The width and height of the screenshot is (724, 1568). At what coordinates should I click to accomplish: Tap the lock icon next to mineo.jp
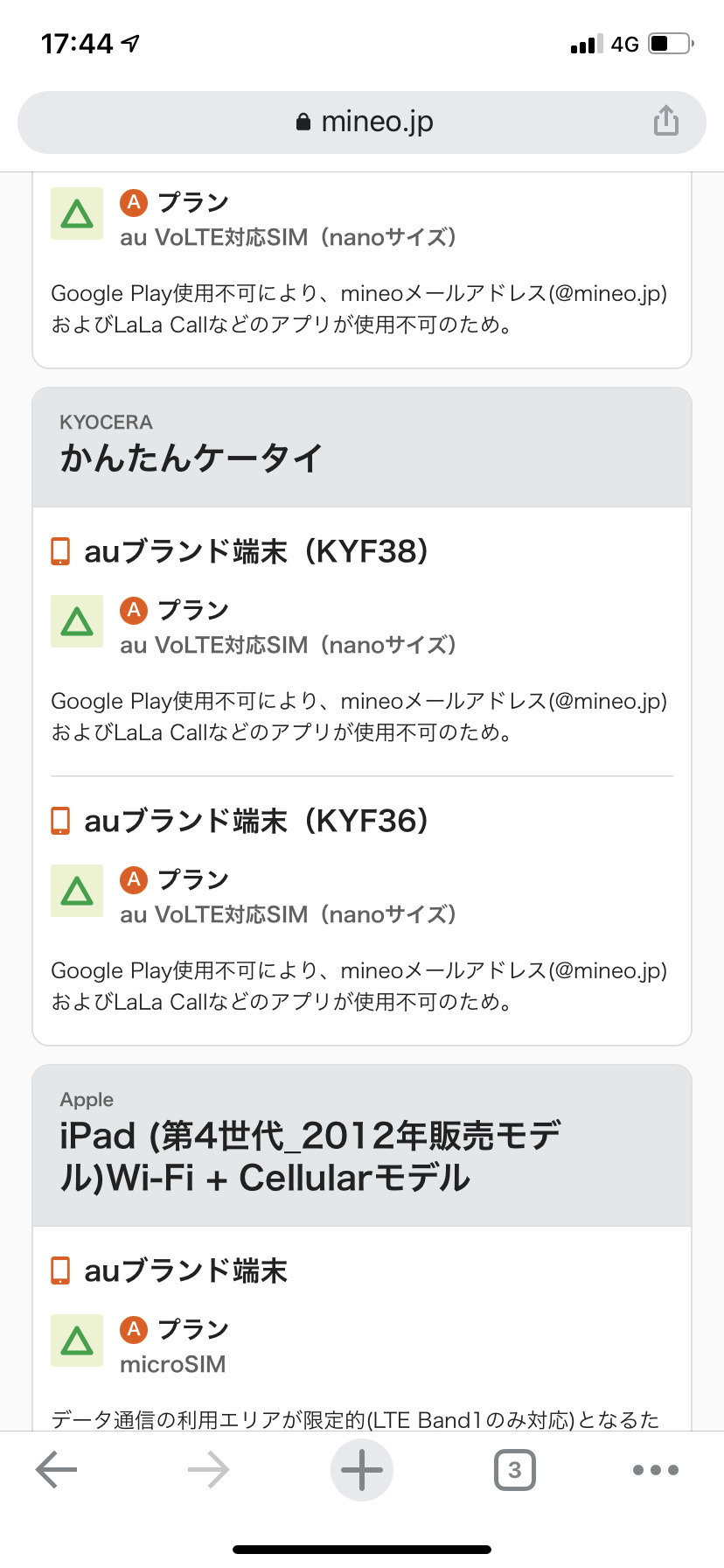coord(303,122)
